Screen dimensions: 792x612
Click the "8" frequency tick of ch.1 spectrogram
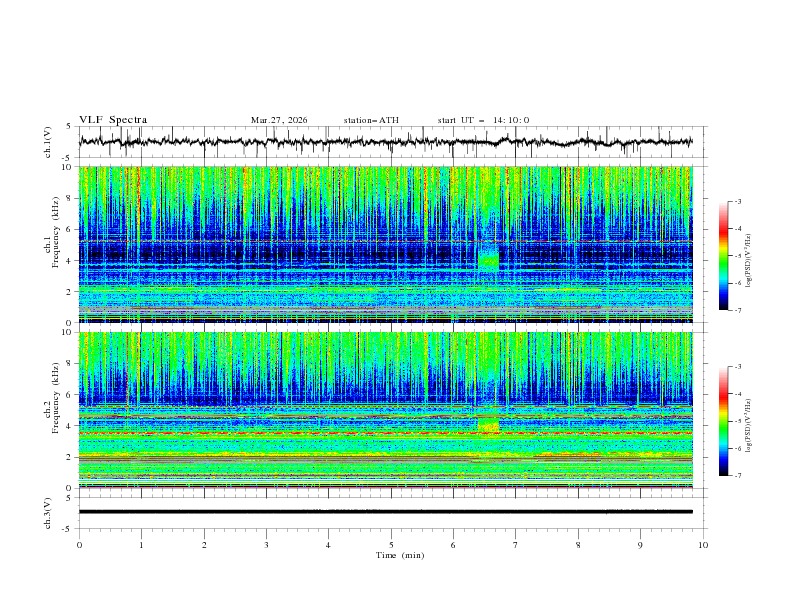(x=70, y=198)
